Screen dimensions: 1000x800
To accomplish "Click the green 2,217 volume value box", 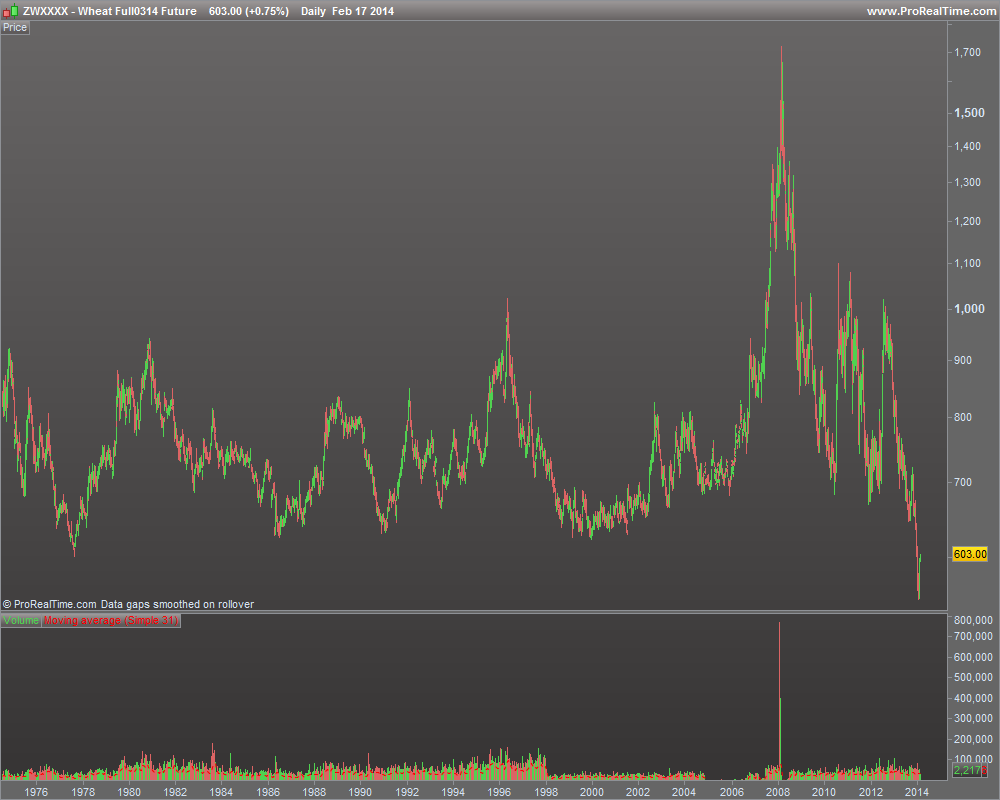I will click(x=967, y=771).
